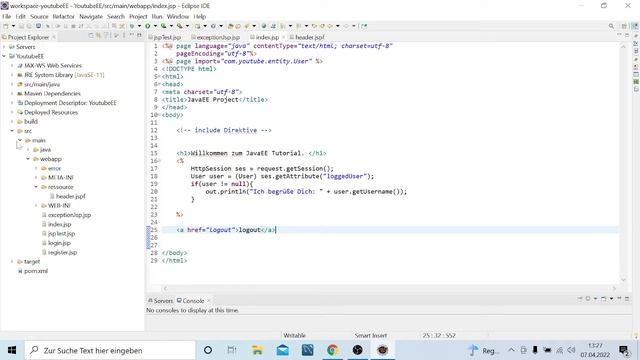Click the Save toolbar icon
Image resolution: width=640 pixels, height=360 pixels.
click(x=21, y=26)
